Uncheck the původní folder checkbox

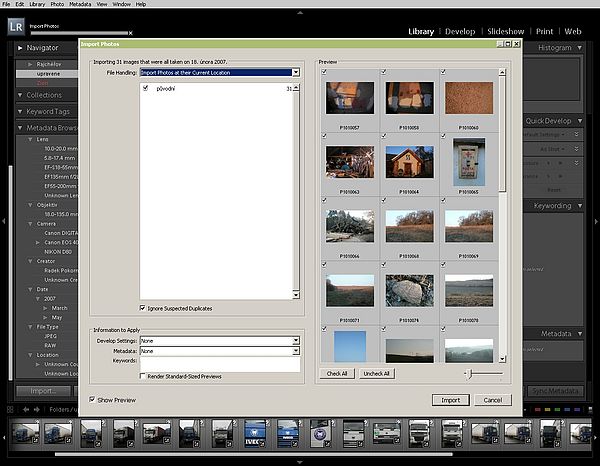pyautogui.click(x=145, y=89)
